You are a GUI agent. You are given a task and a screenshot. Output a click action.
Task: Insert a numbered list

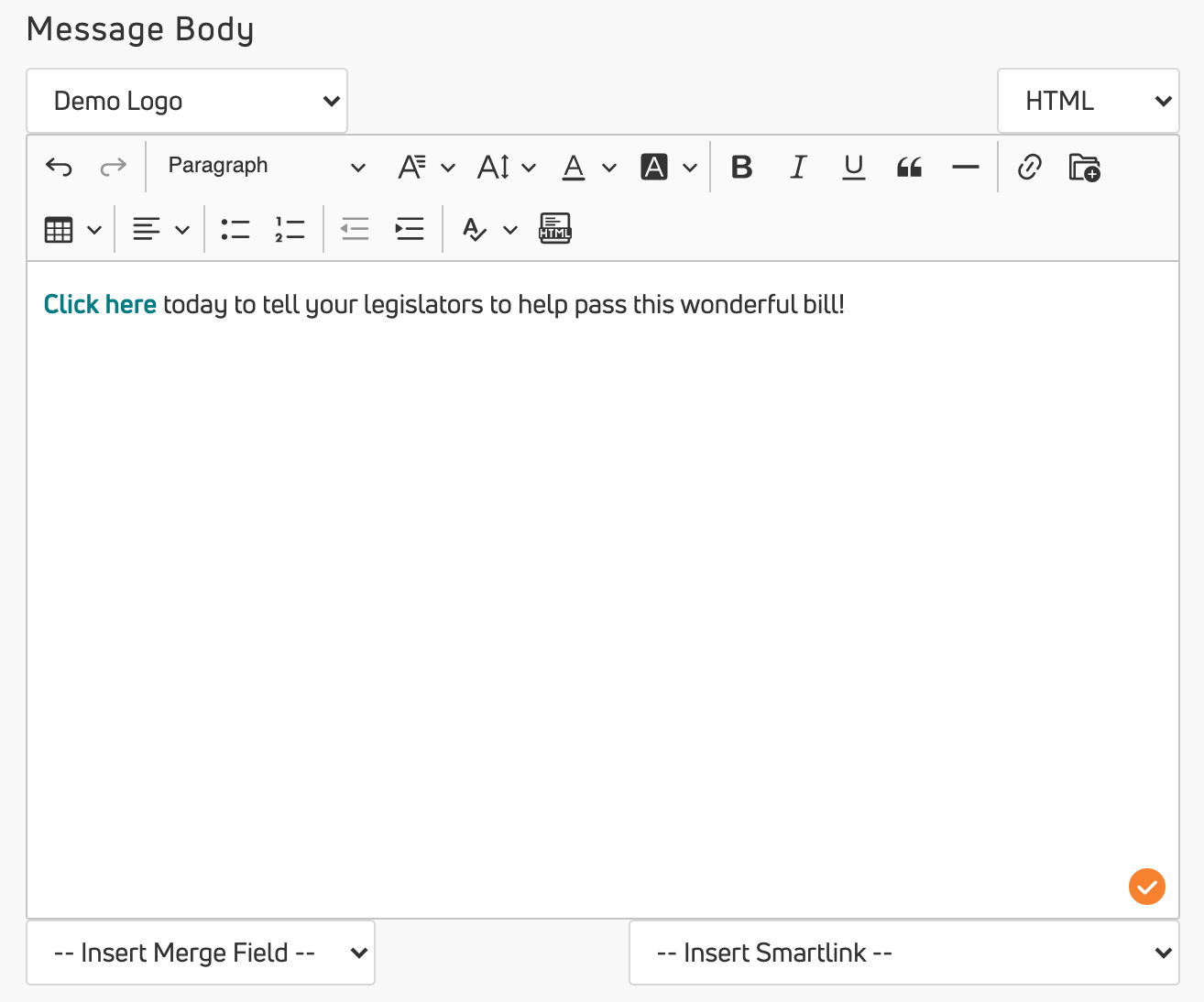(x=290, y=228)
